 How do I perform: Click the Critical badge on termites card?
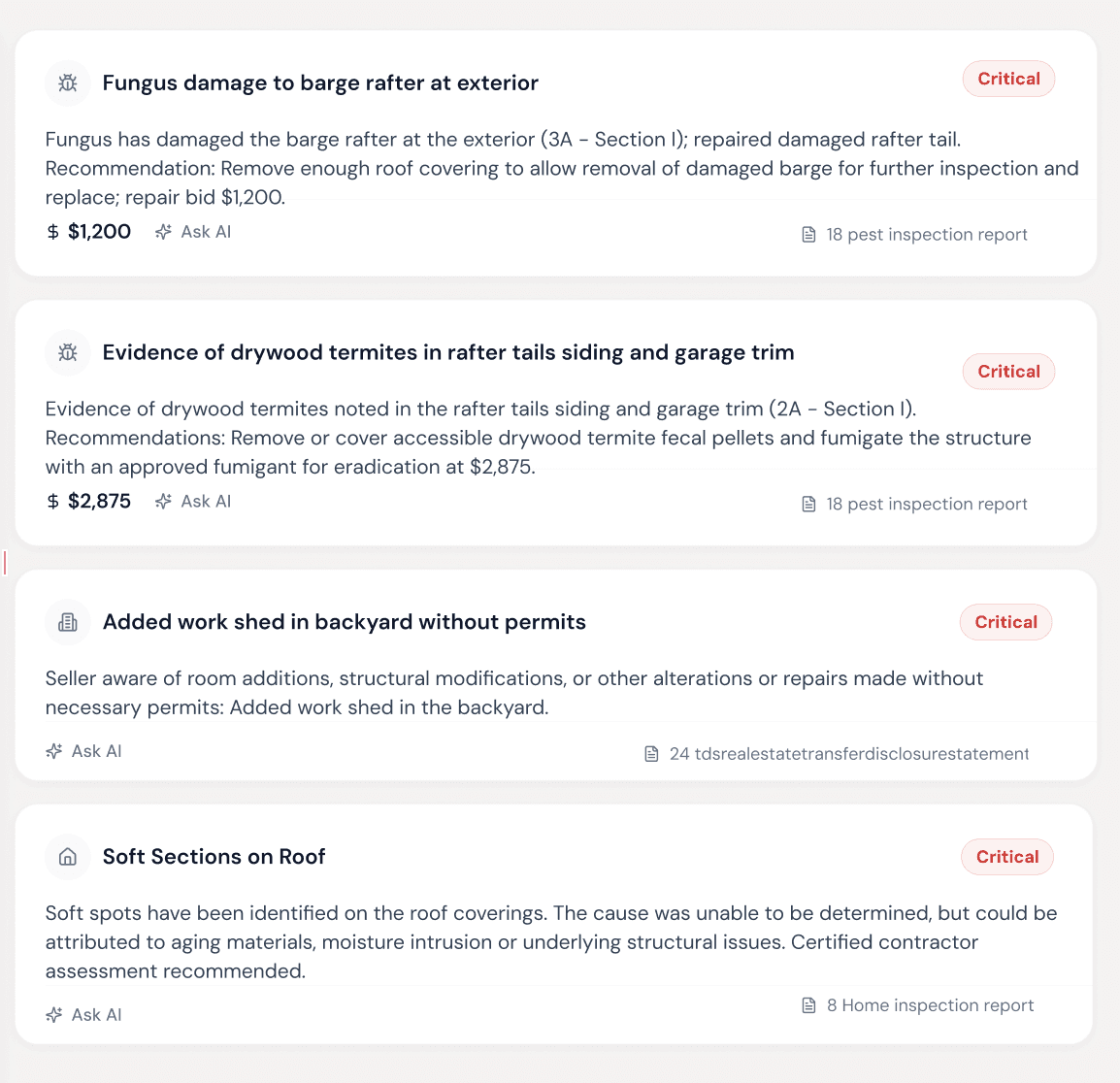1008,371
